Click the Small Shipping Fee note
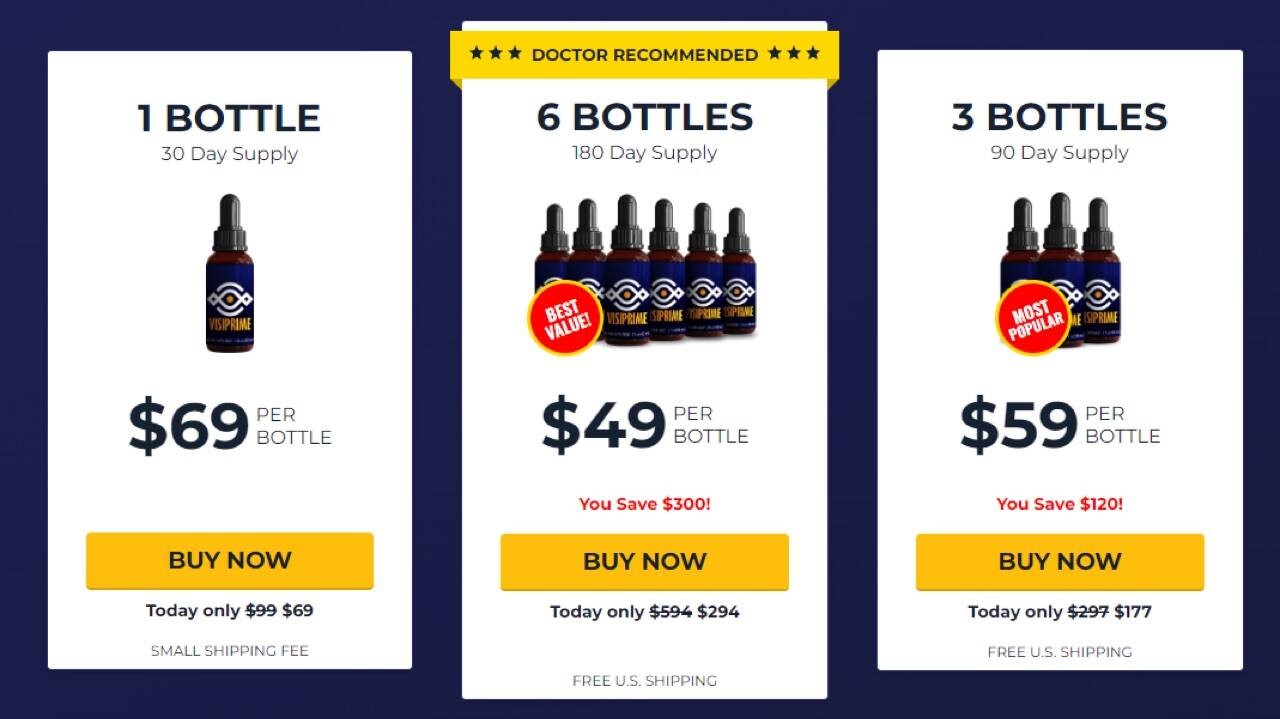1280x719 pixels. click(x=229, y=651)
